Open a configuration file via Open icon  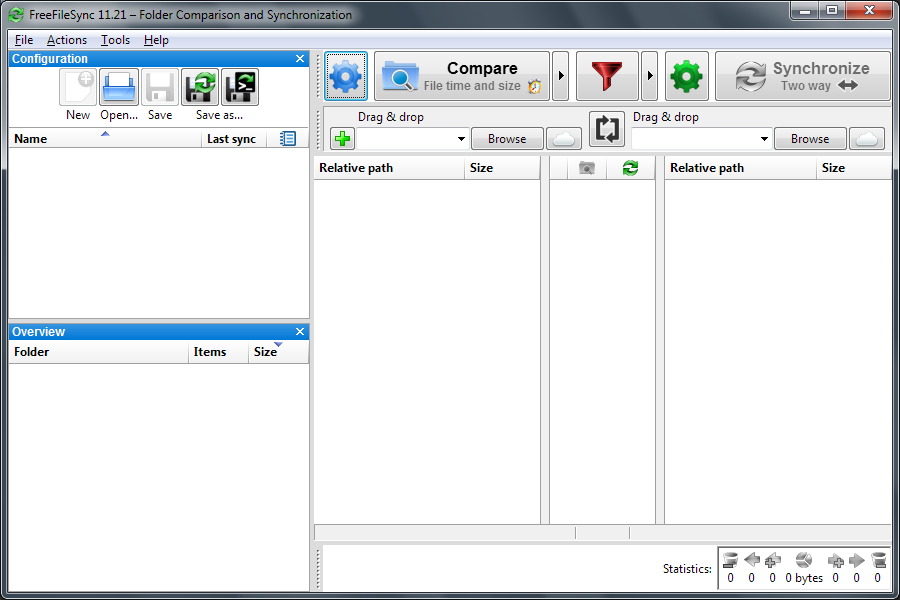pyautogui.click(x=119, y=87)
